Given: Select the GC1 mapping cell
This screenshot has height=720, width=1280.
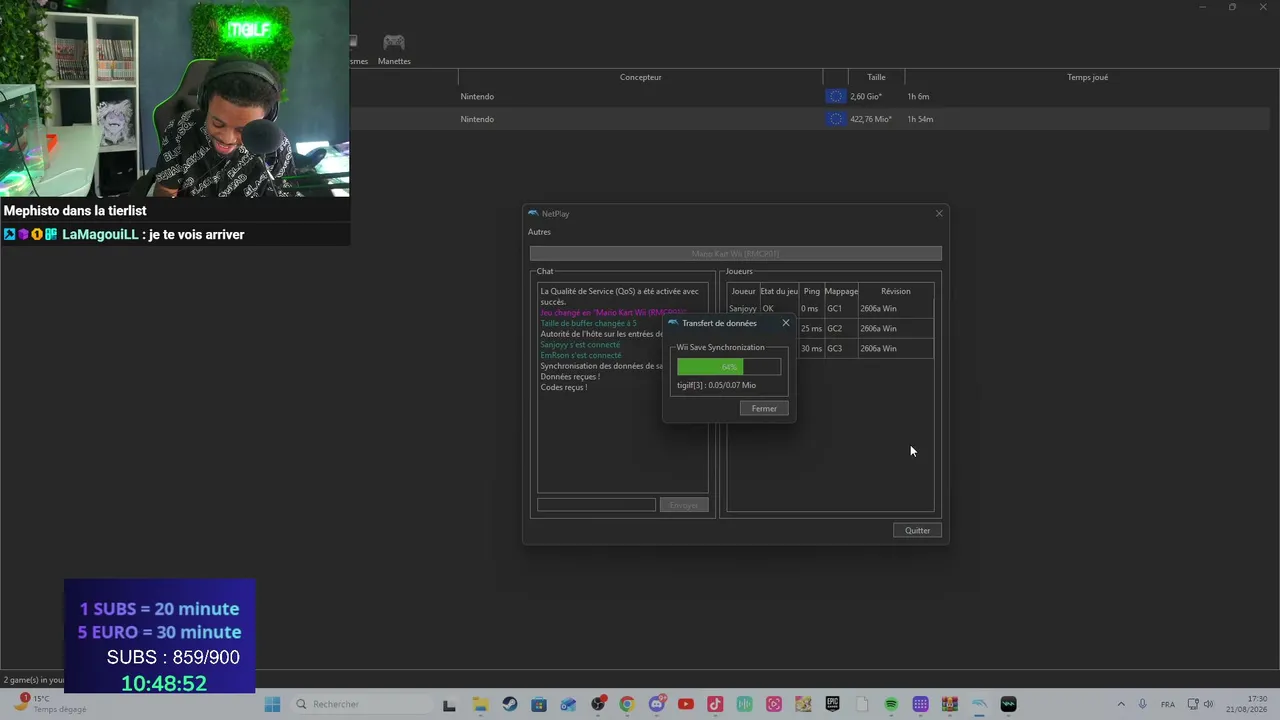Looking at the screenshot, I should coord(841,308).
